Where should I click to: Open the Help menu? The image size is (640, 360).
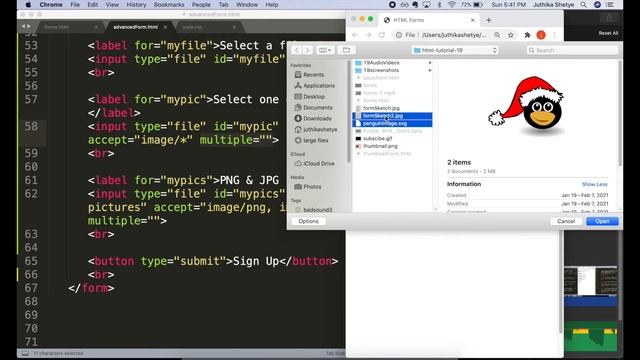pos(272,5)
